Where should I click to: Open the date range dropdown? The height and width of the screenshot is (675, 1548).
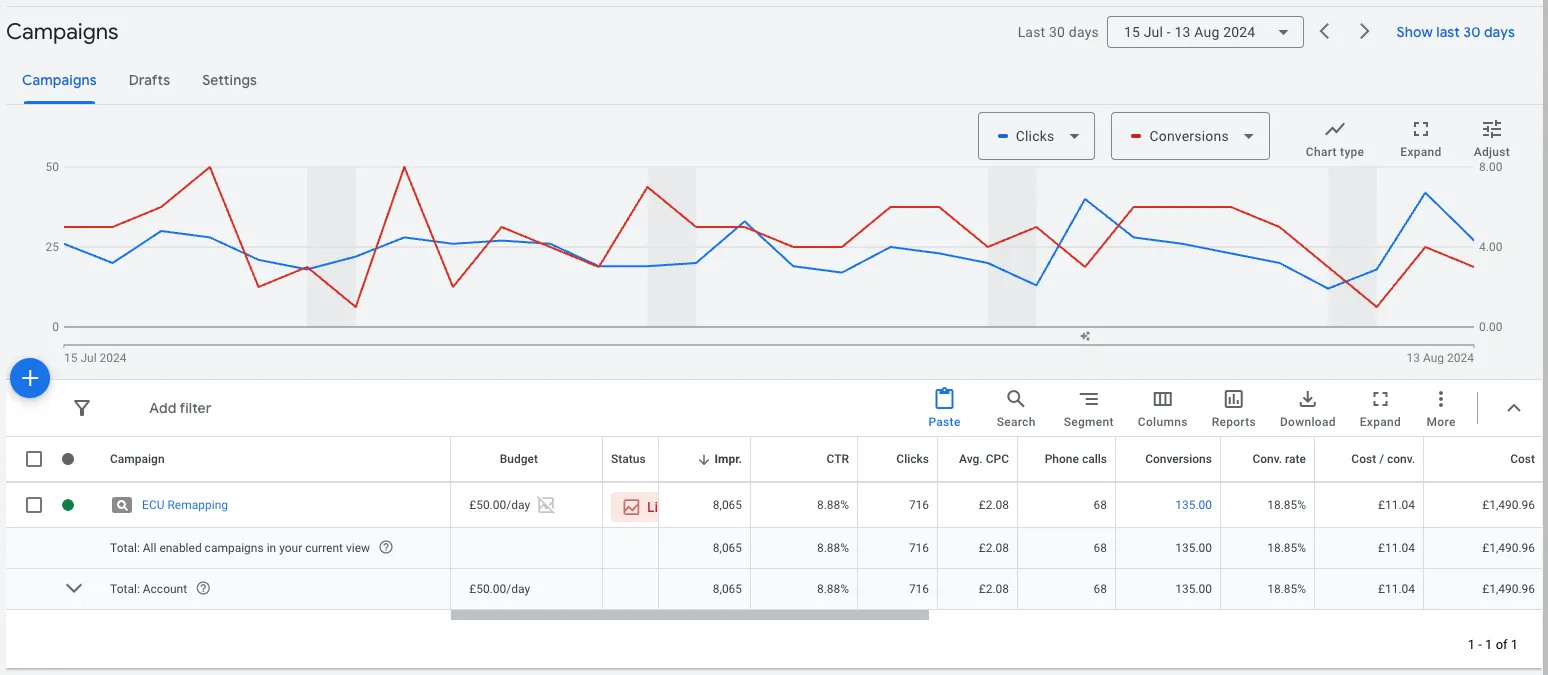pyautogui.click(x=1205, y=32)
